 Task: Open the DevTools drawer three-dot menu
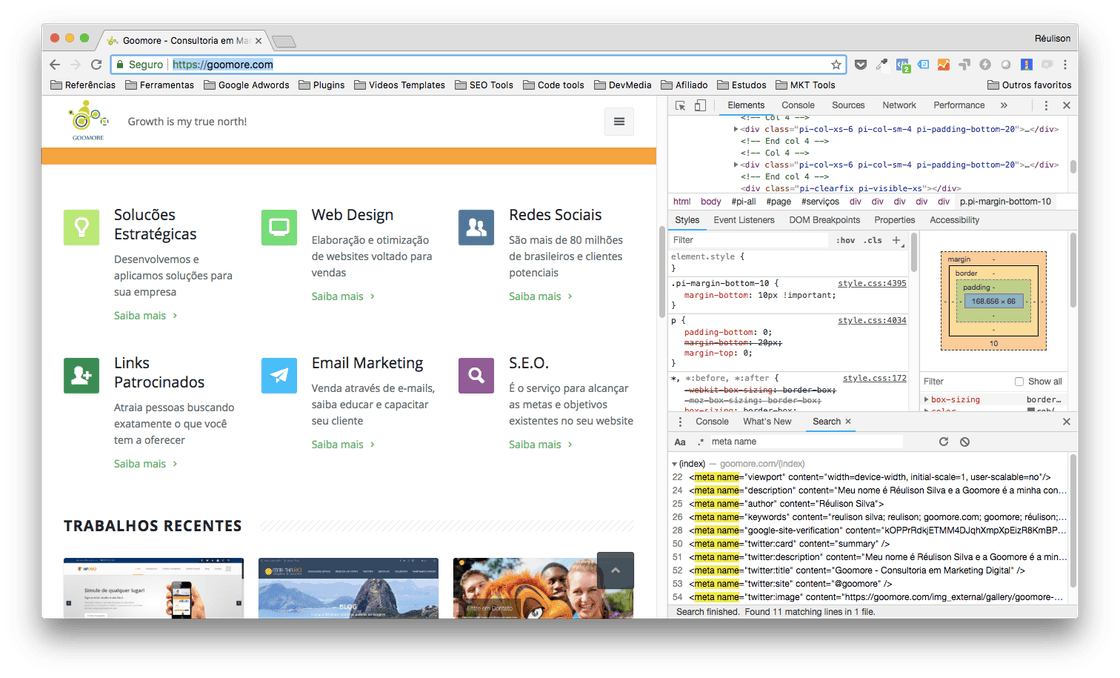coord(680,422)
